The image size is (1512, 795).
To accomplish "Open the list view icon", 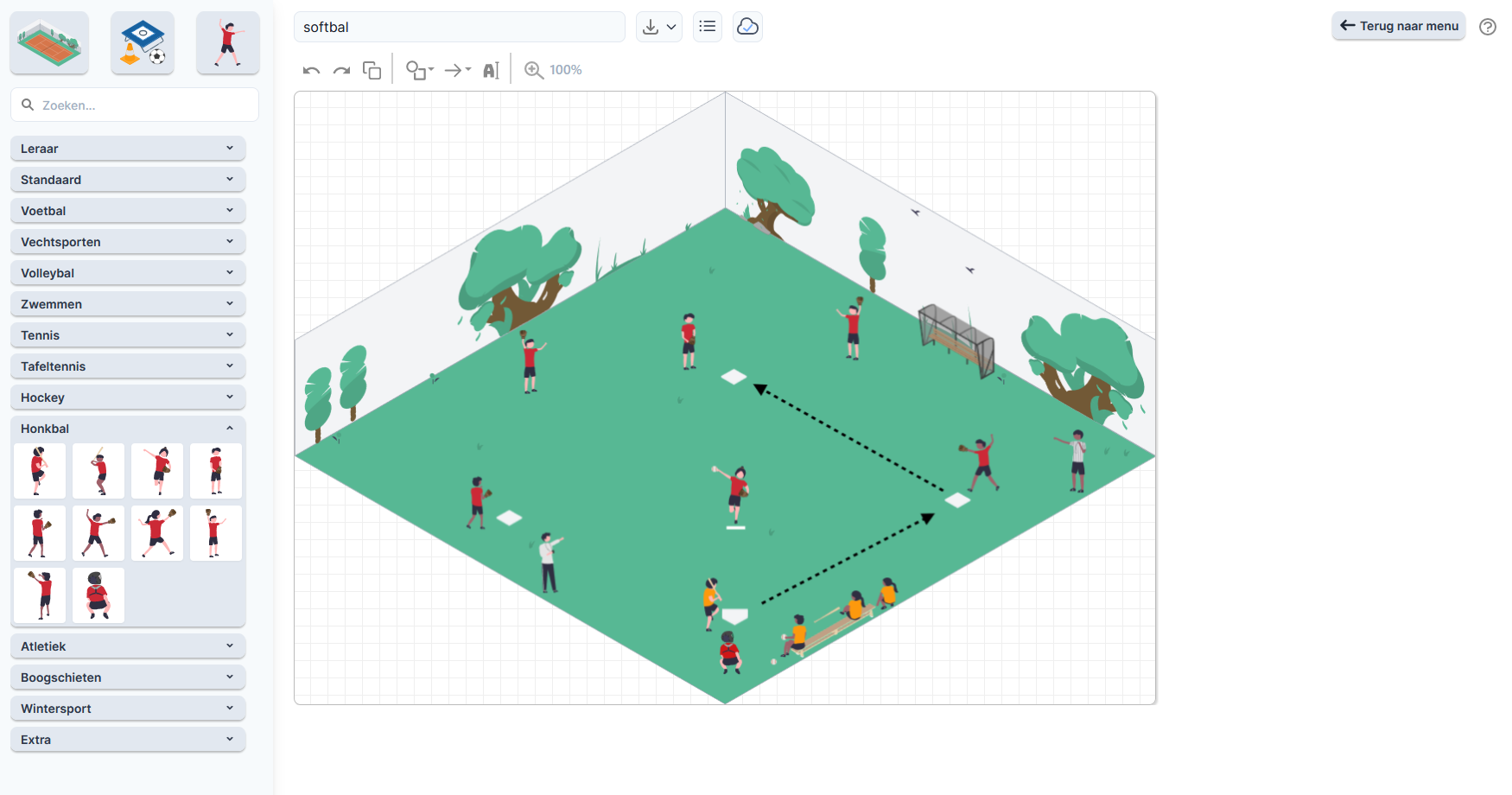I will point(708,27).
